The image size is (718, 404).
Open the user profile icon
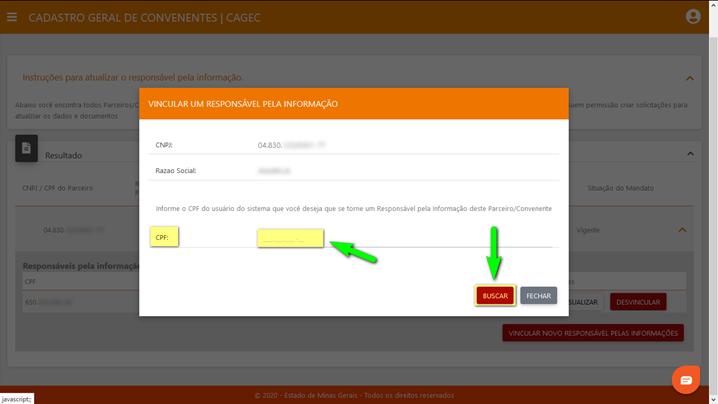(693, 17)
